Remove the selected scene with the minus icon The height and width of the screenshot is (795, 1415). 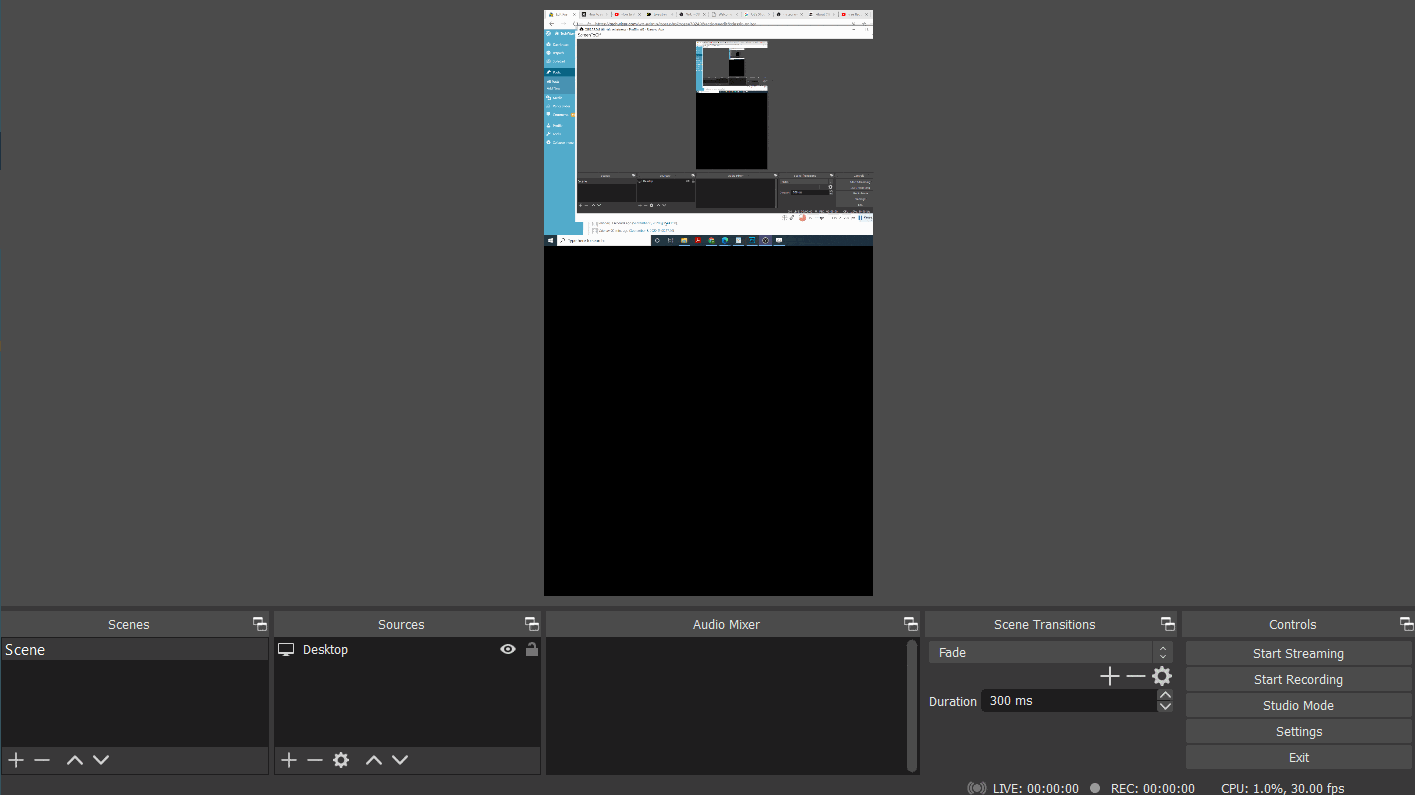(42, 760)
